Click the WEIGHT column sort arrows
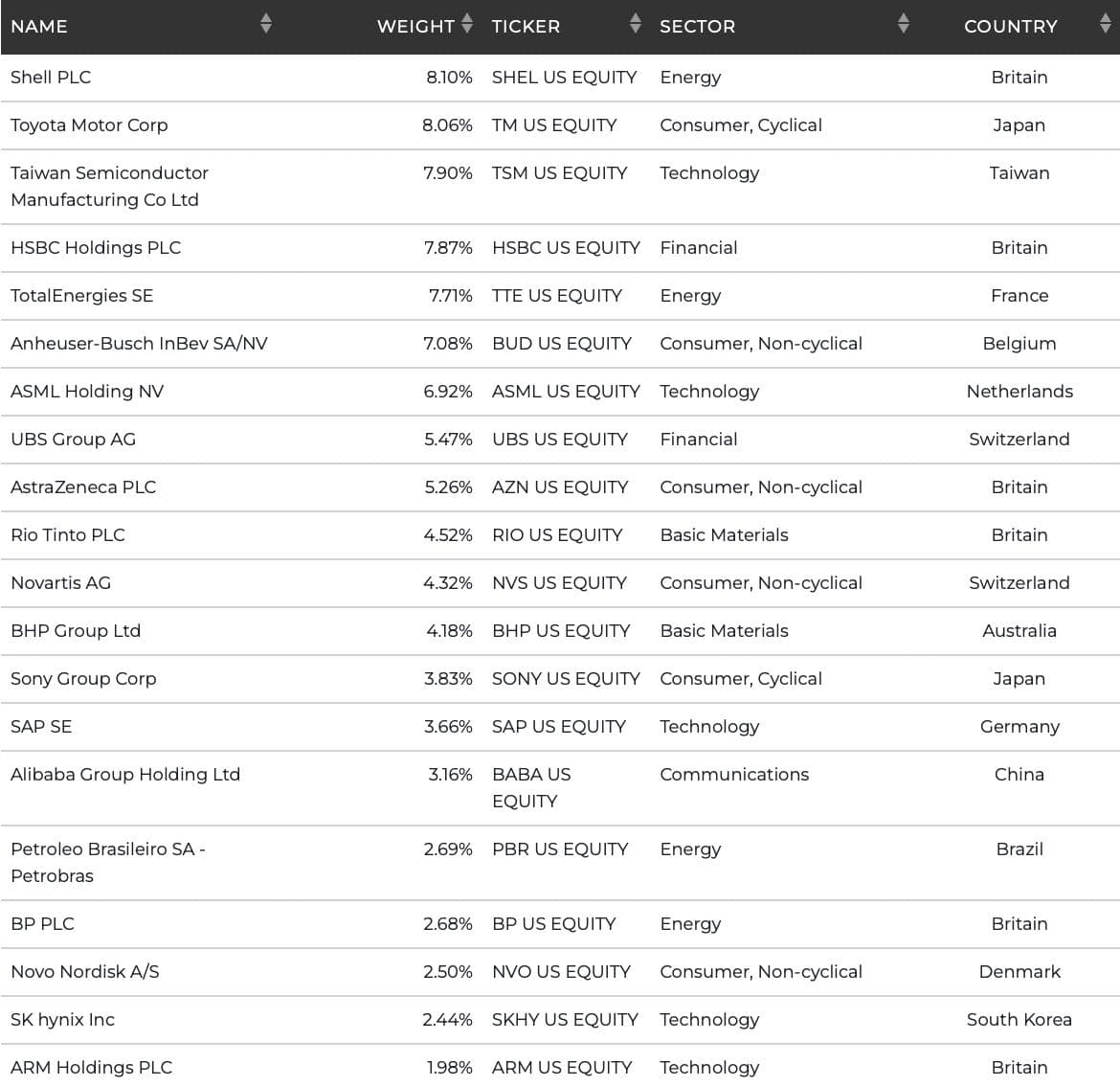This screenshot has height=1086, width=1120. (x=466, y=24)
